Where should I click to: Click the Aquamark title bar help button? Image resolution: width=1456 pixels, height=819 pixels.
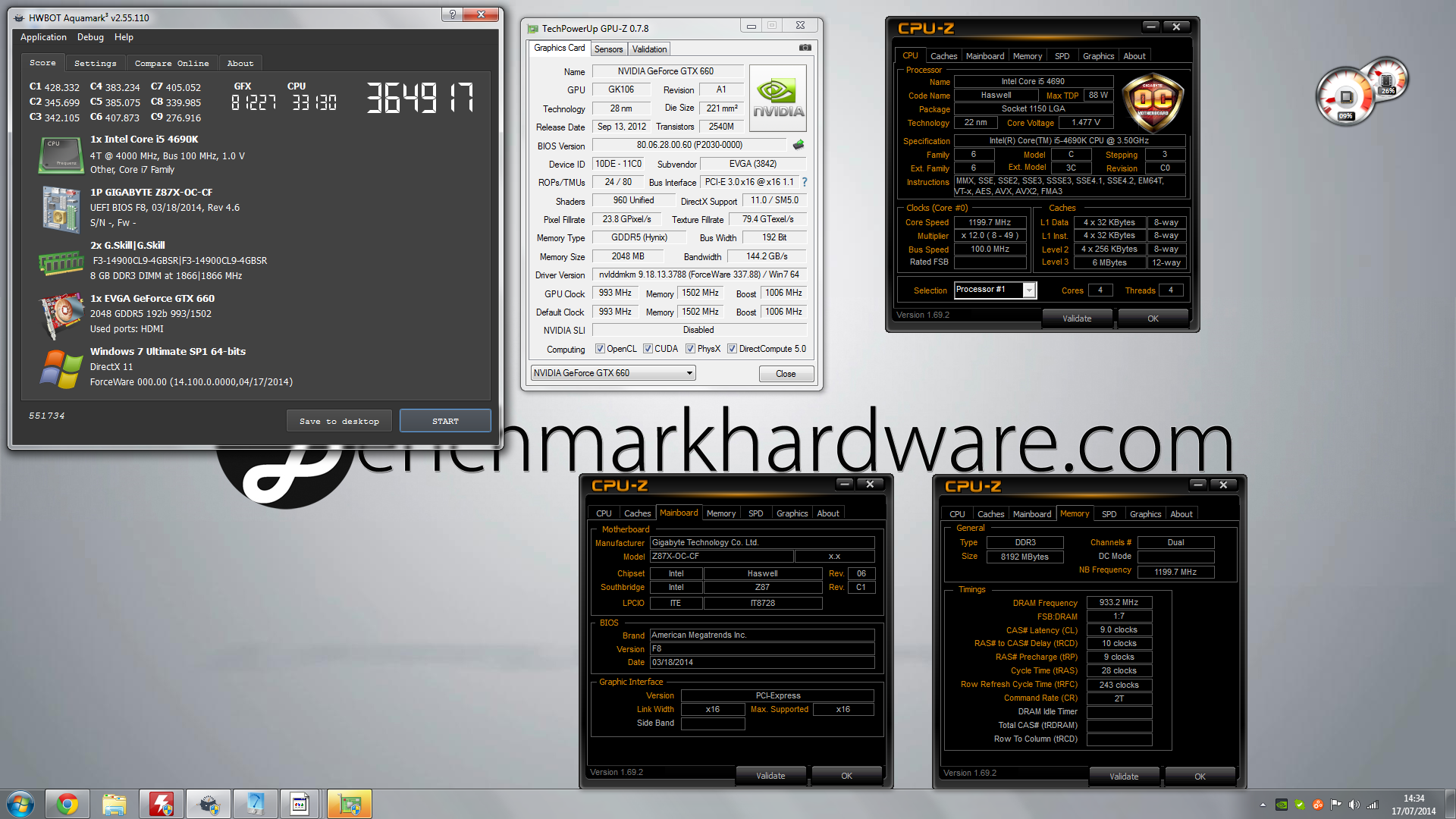tap(453, 14)
